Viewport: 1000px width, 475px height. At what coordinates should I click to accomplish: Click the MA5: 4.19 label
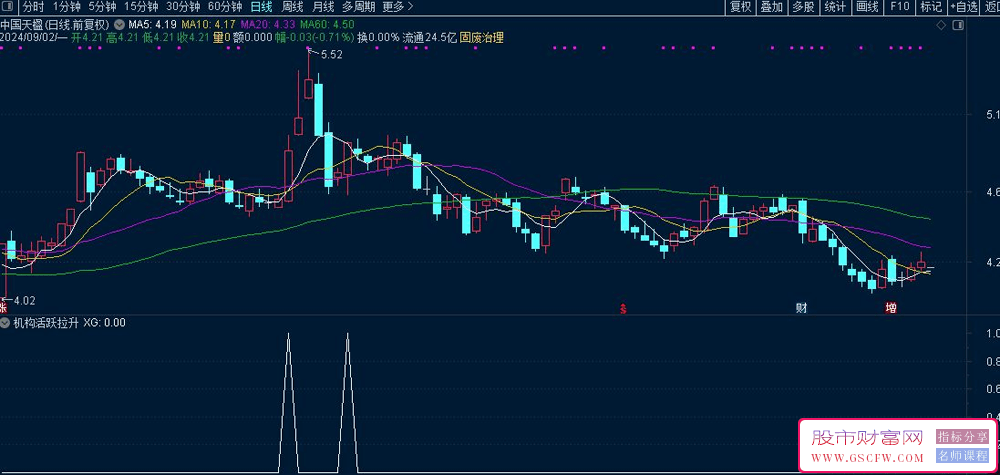point(154,25)
